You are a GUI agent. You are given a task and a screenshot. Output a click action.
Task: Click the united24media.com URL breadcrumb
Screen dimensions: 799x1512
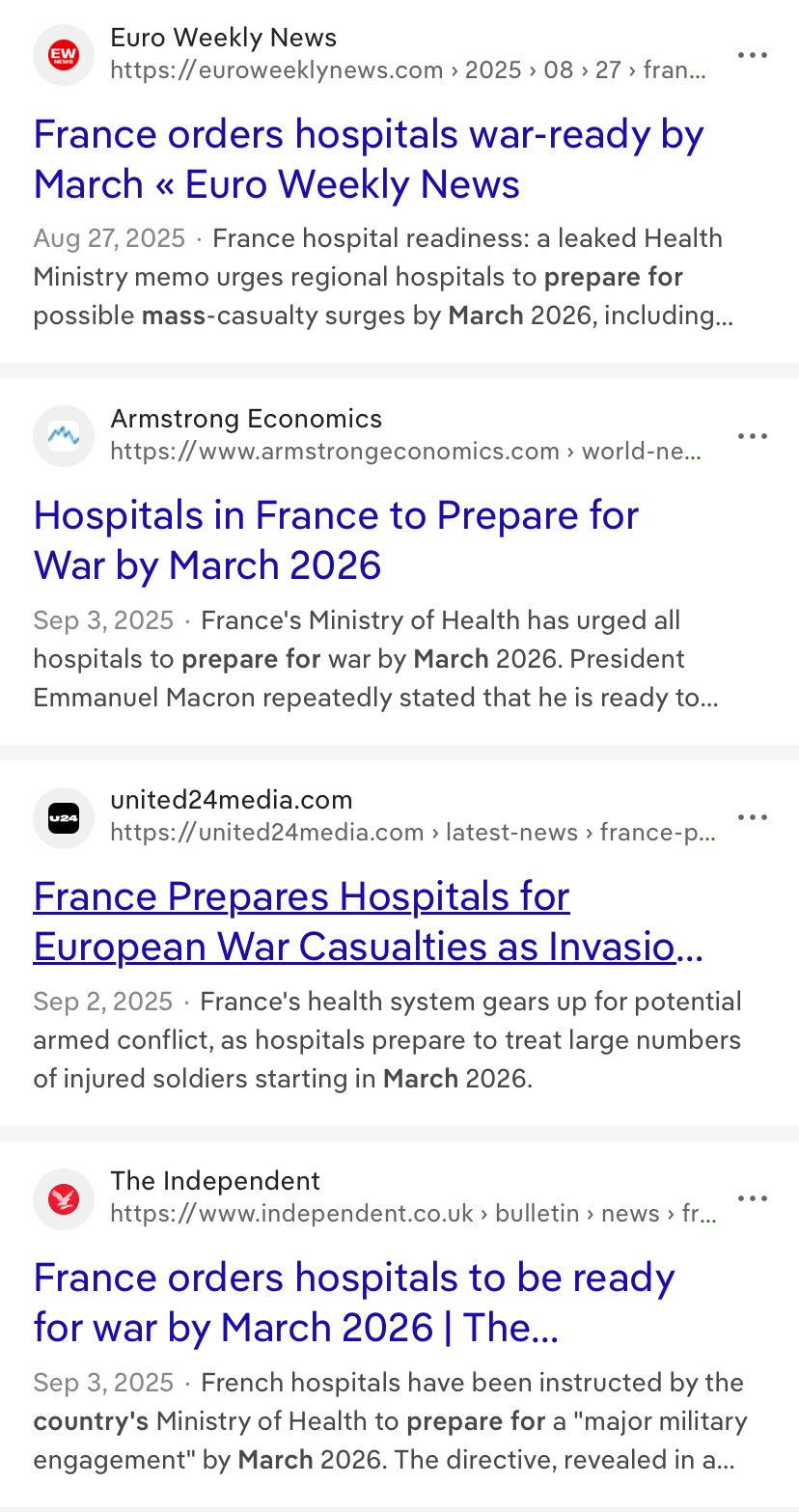[413, 833]
